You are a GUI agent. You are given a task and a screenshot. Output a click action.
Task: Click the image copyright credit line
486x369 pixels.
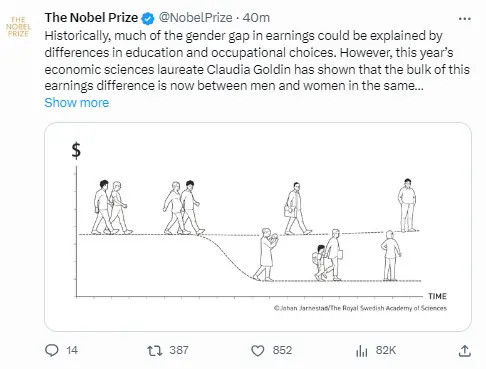pos(360,308)
